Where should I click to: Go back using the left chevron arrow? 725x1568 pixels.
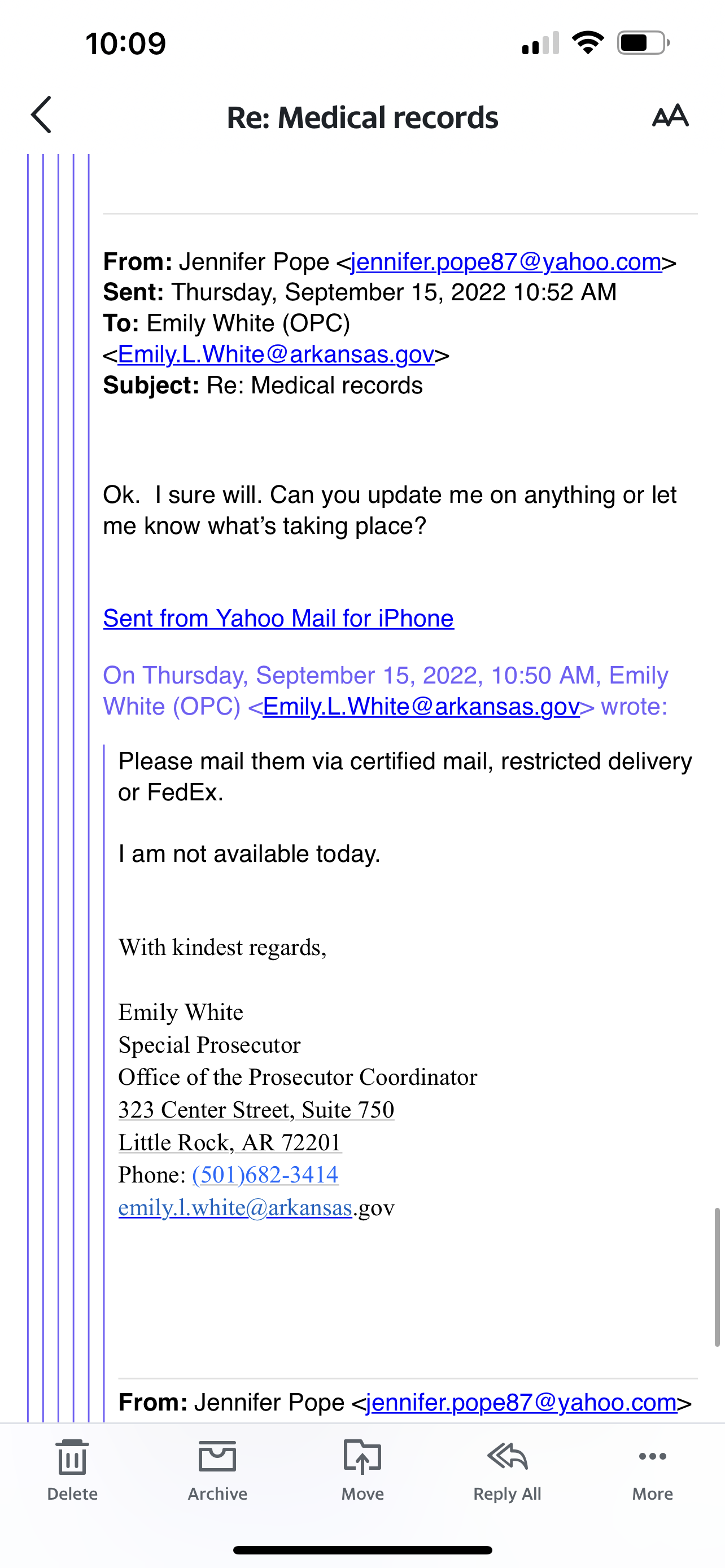(41, 115)
